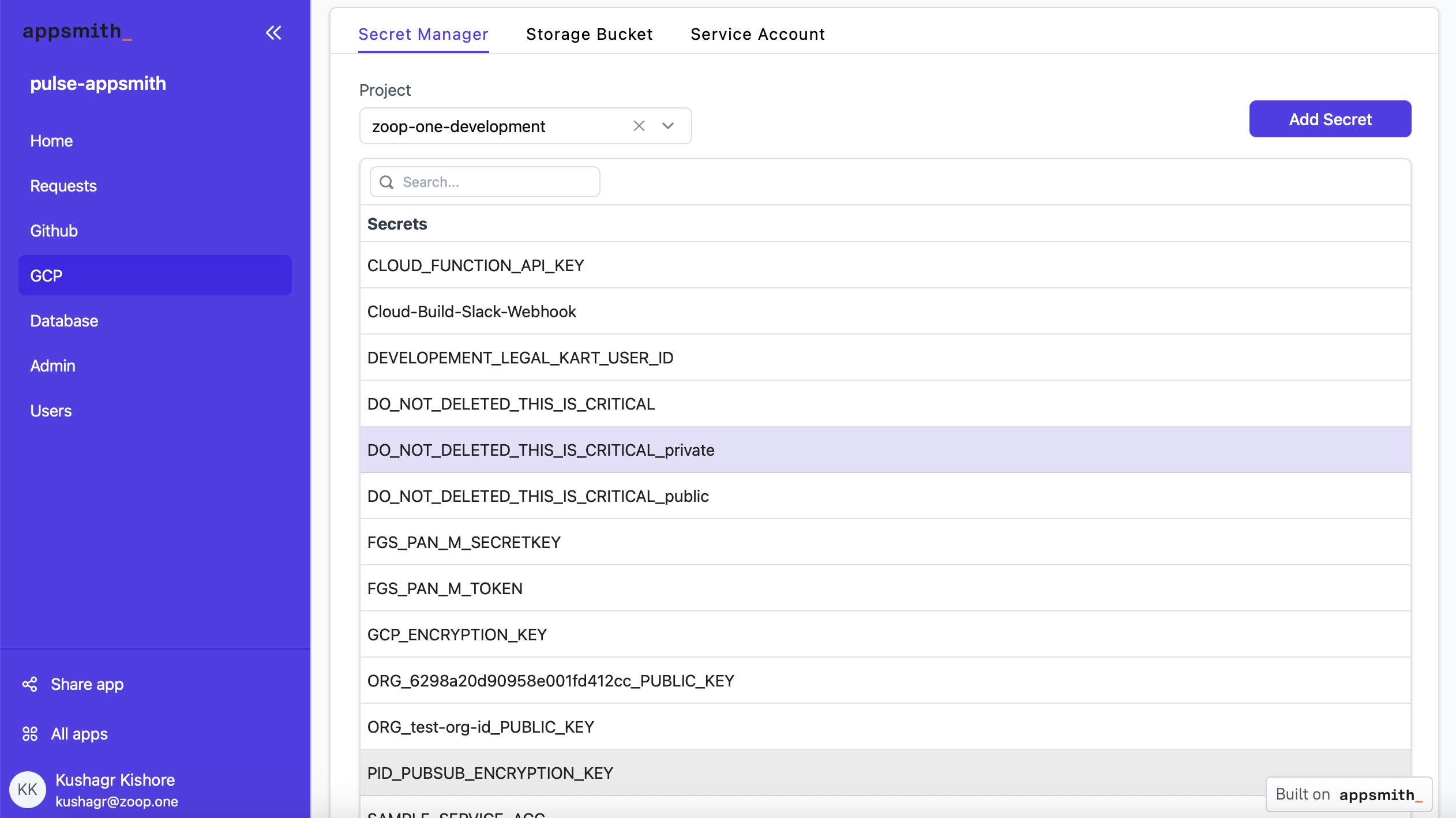The width and height of the screenshot is (1456, 818).
Task: Clear the selected project with X icon
Action: tap(639, 126)
